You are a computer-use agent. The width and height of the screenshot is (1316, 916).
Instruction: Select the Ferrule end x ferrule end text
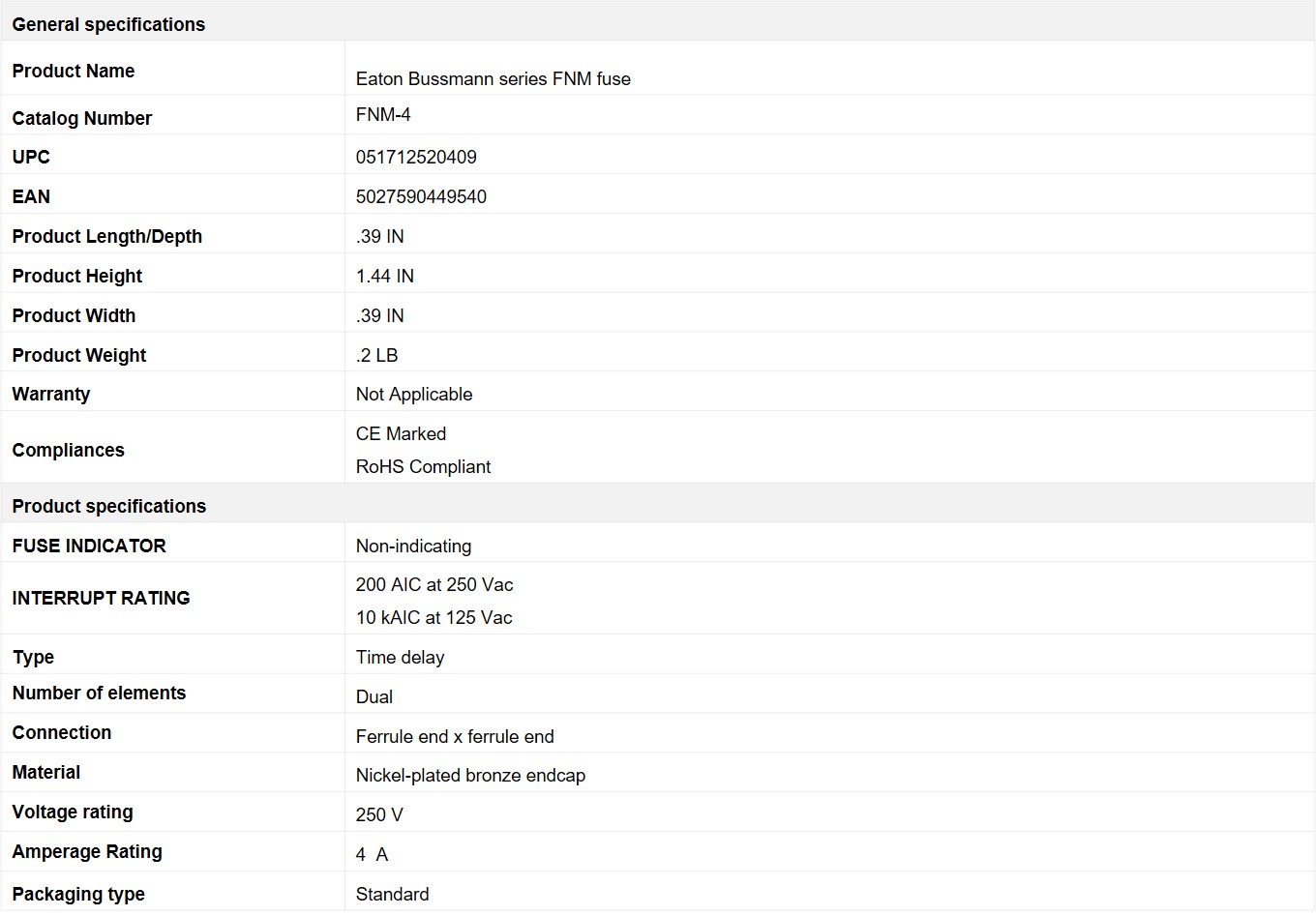[x=455, y=737]
